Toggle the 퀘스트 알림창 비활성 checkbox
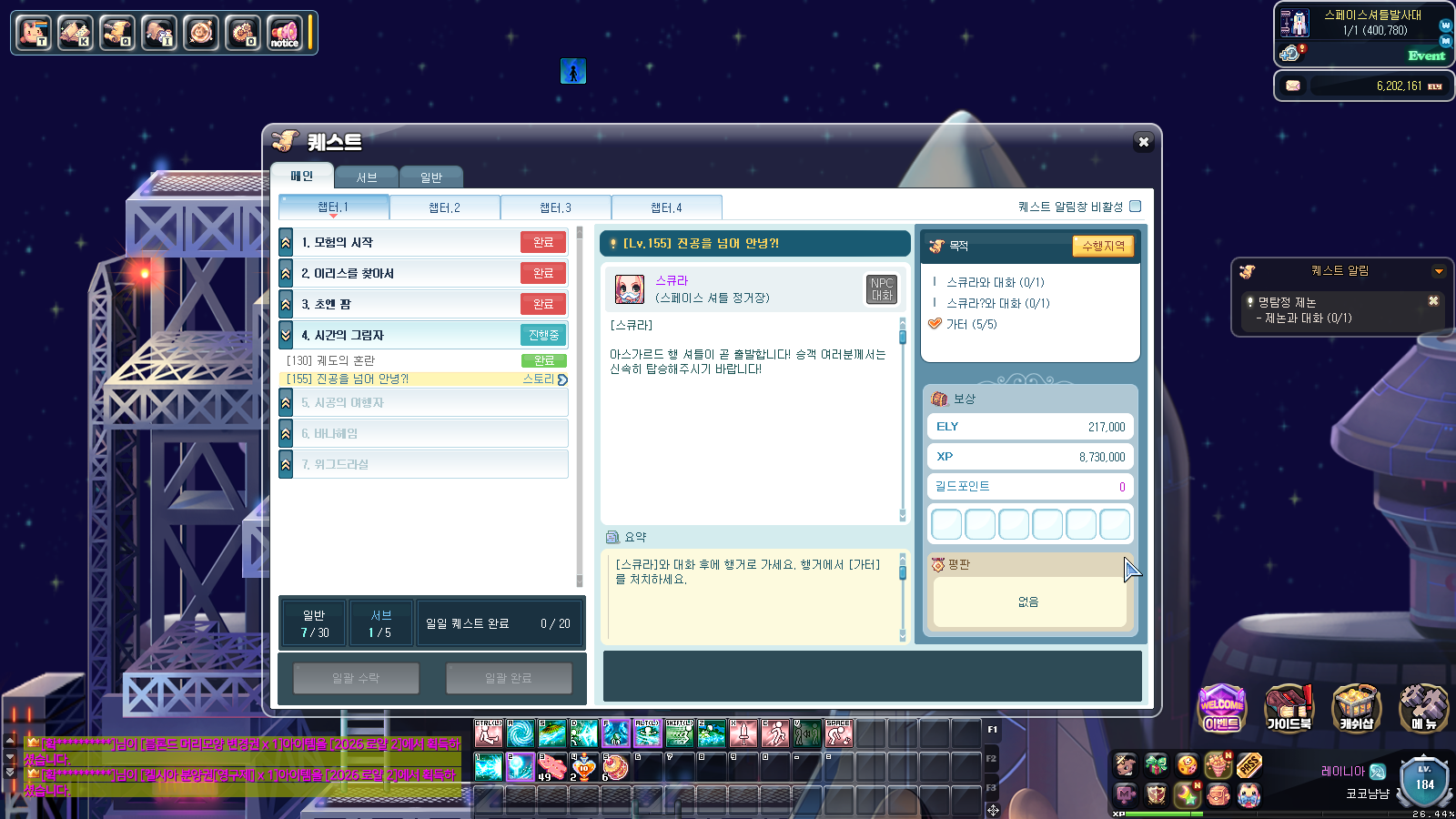The width and height of the screenshot is (1456, 819). [x=1135, y=207]
